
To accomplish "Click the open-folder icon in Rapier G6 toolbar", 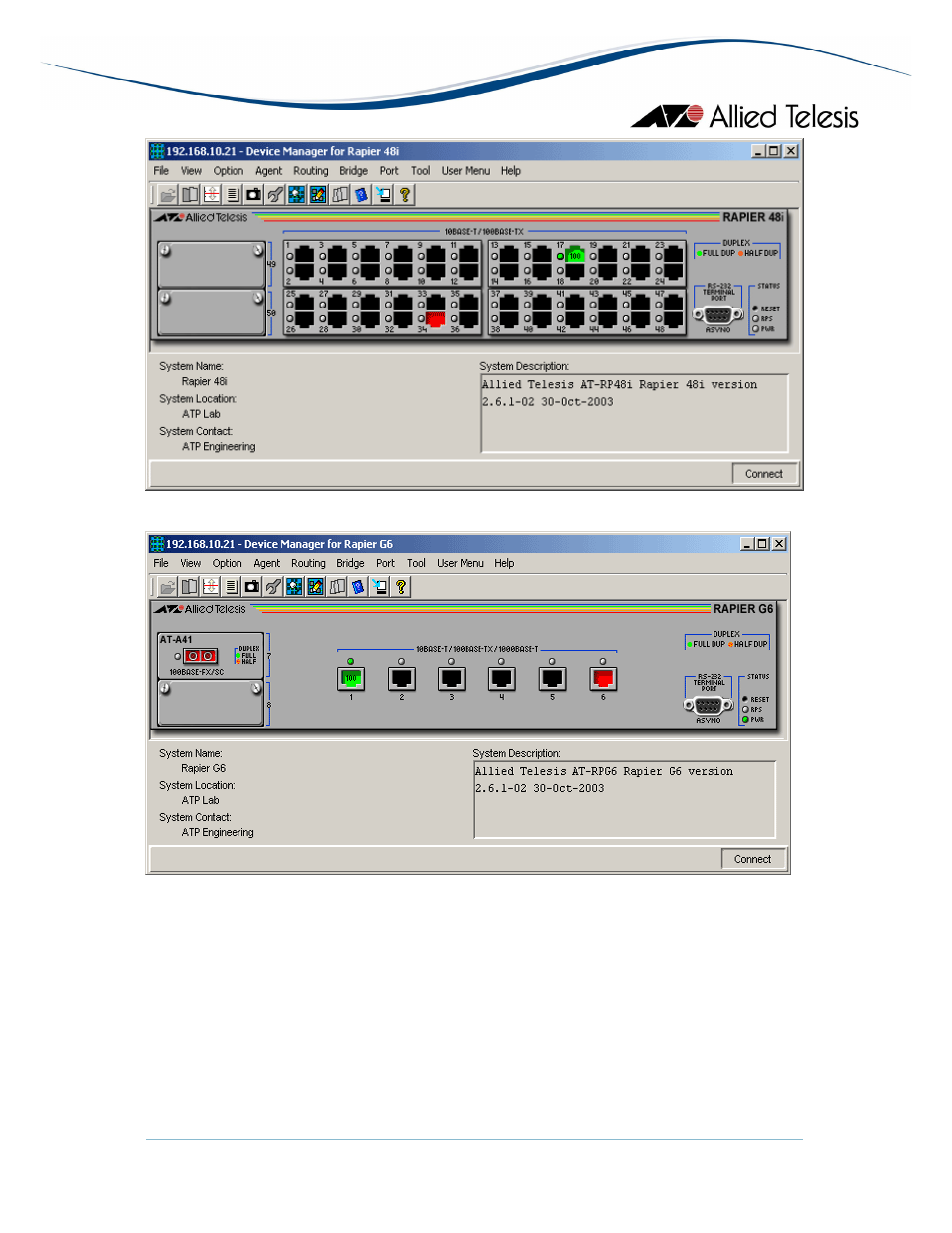I will click(167, 587).
